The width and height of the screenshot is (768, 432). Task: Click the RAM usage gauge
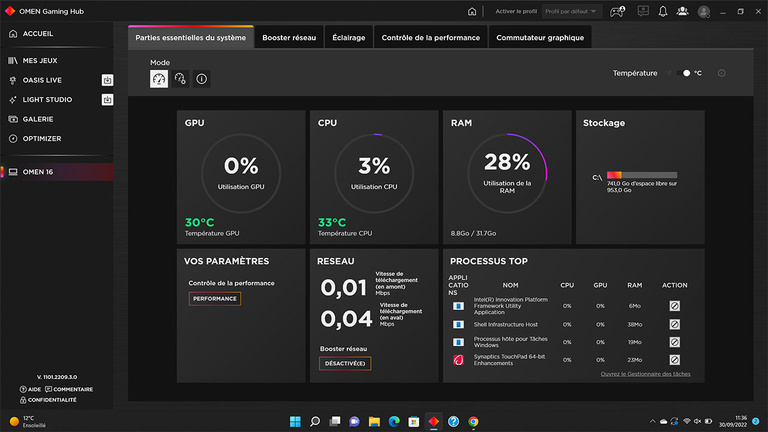[x=507, y=173]
